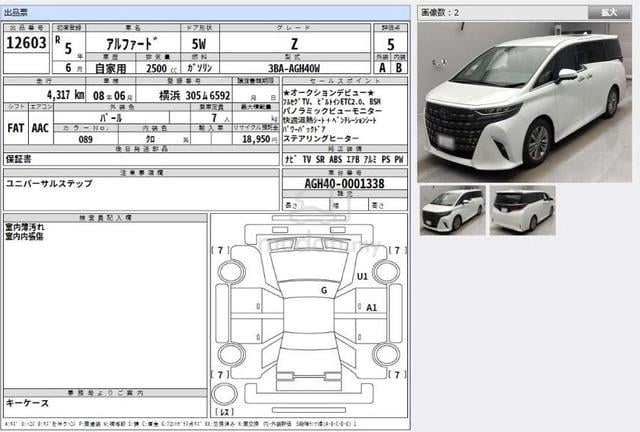This screenshot has width=640, height=432.
Task: Click the seating capacity 7
Action: pos(214,118)
